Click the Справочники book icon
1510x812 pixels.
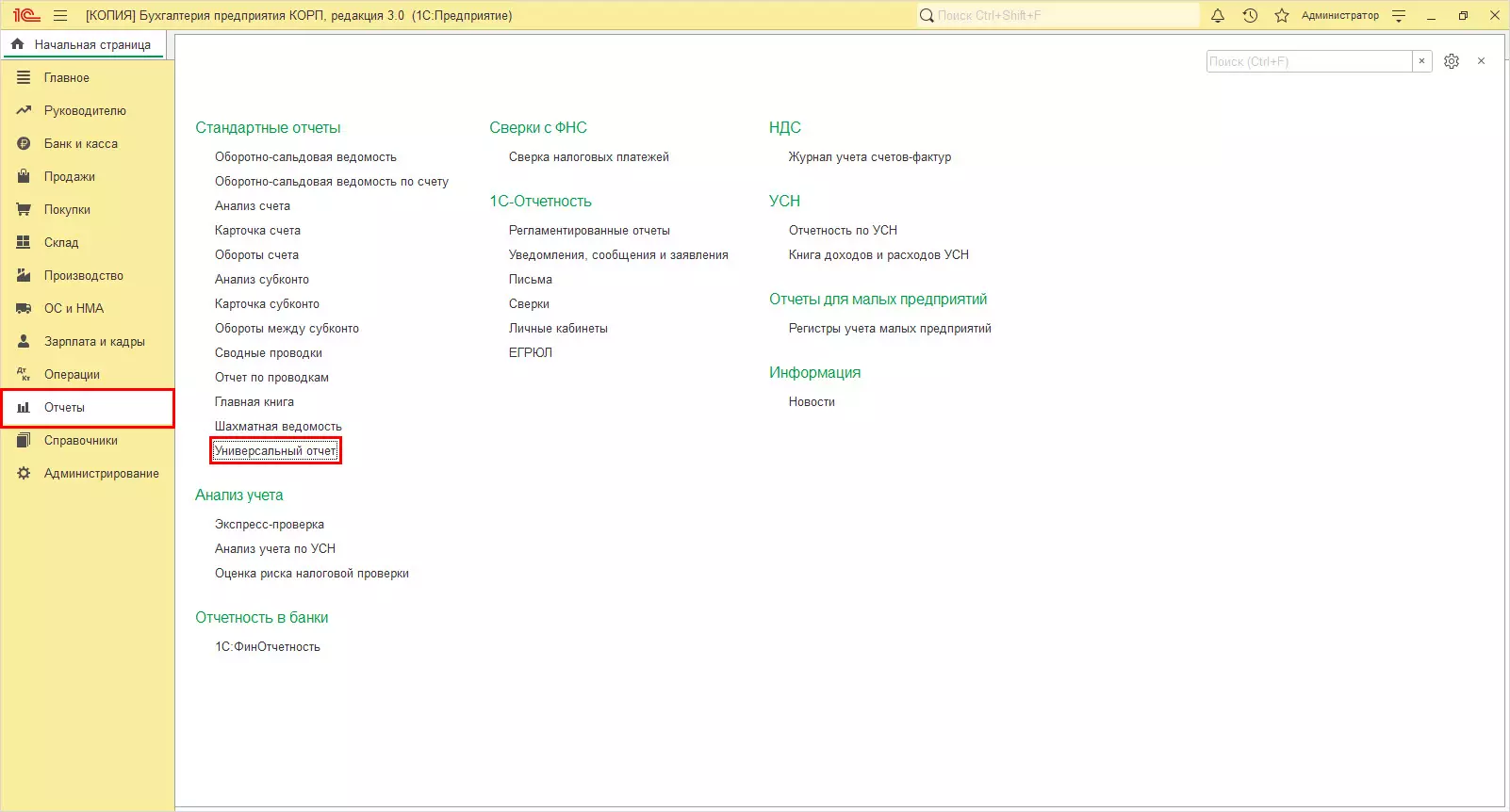(x=24, y=440)
